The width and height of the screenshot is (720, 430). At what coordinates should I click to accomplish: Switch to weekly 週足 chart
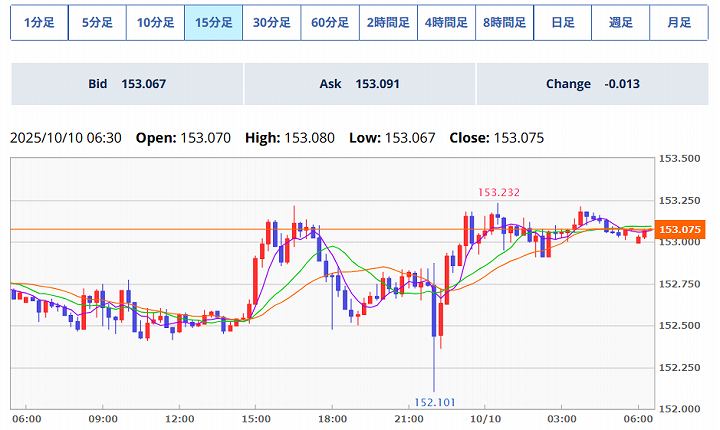pyautogui.click(x=620, y=22)
